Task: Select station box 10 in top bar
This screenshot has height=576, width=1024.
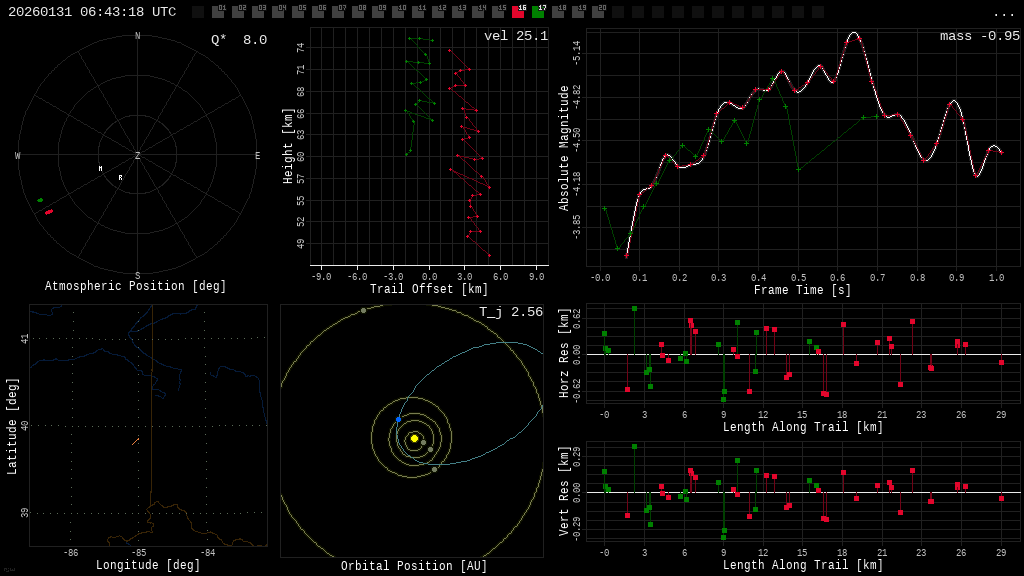Action: 398,11
